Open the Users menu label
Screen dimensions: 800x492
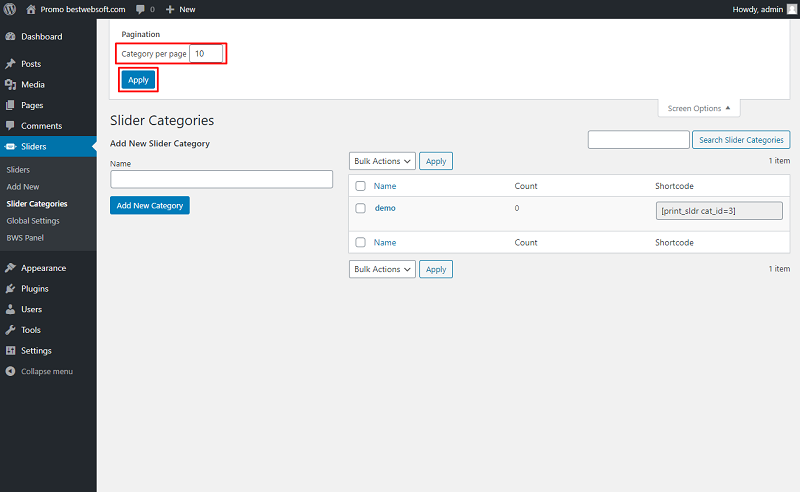click(x=32, y=309)
